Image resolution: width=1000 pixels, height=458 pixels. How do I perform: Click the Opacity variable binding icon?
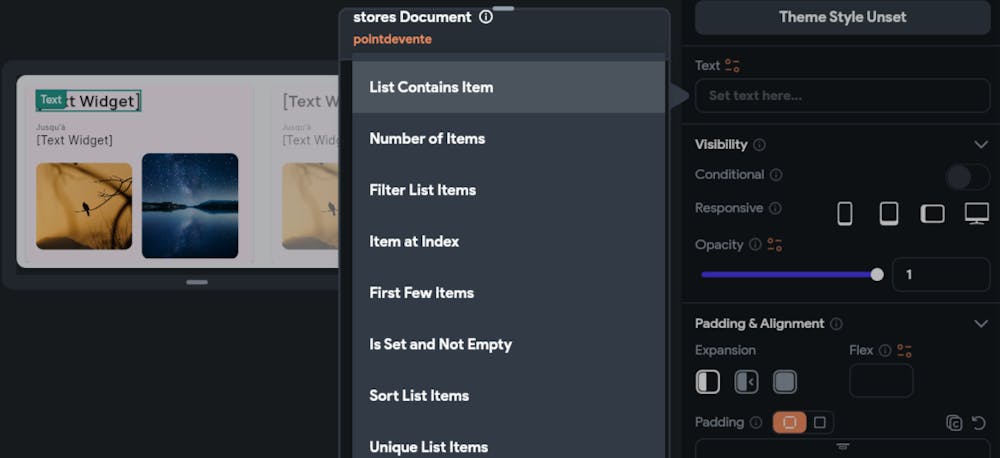click(774, 245)
